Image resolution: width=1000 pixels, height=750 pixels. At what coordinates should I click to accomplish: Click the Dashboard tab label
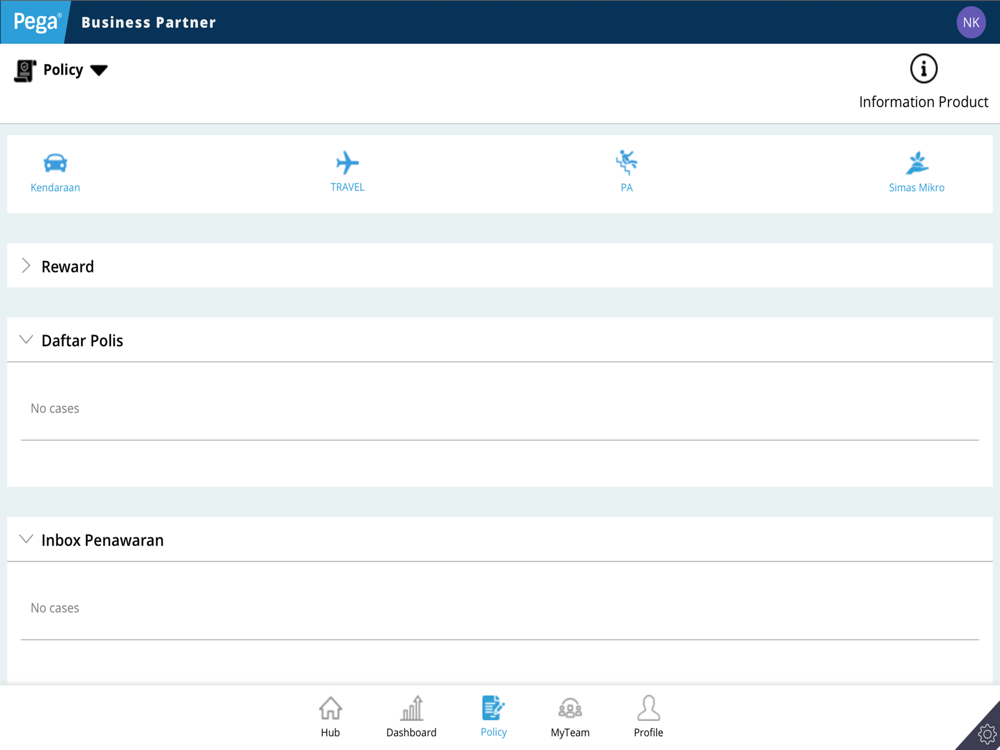point(411,733)
